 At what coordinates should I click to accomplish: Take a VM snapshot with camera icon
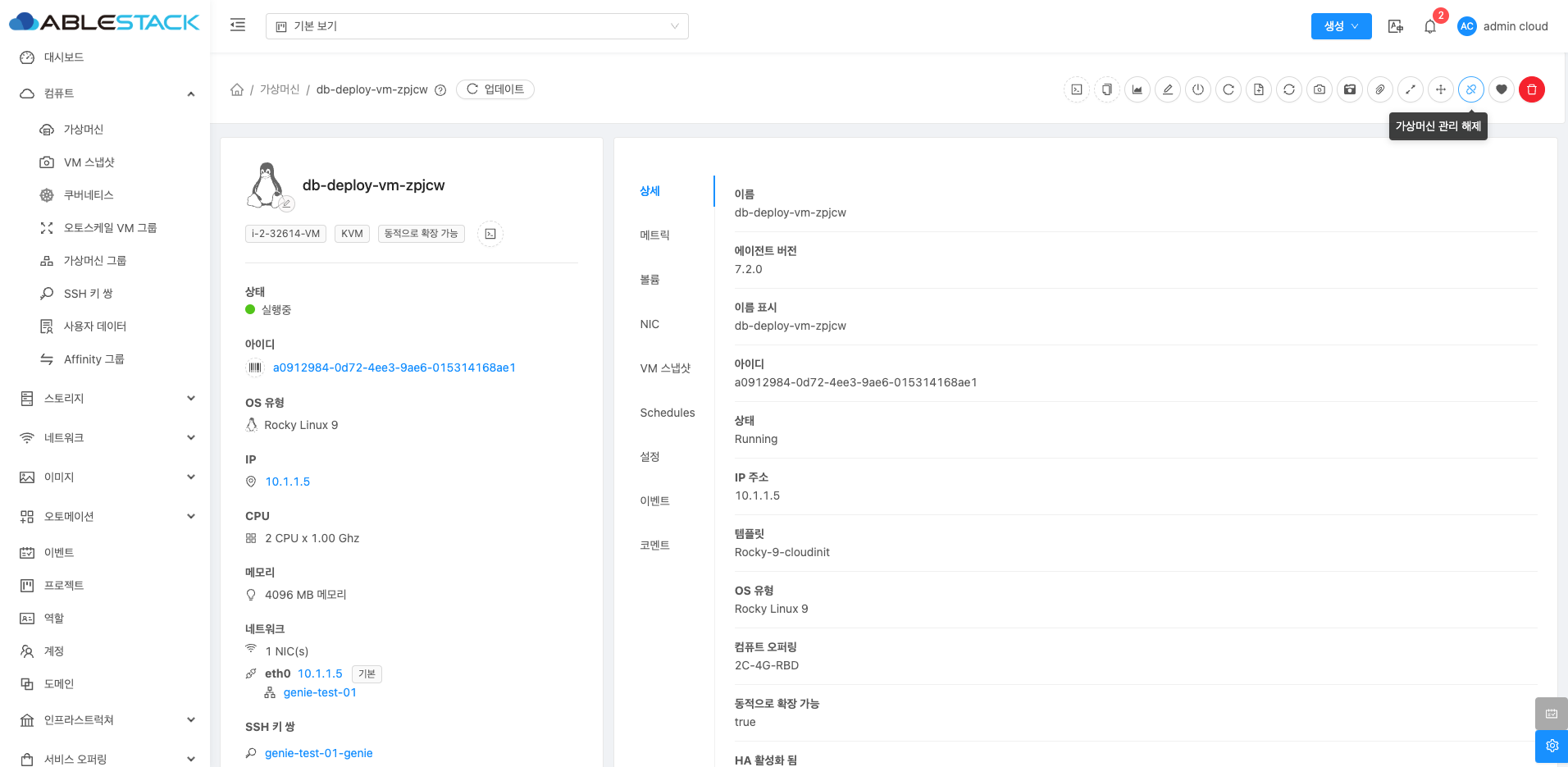[1320, 89]
